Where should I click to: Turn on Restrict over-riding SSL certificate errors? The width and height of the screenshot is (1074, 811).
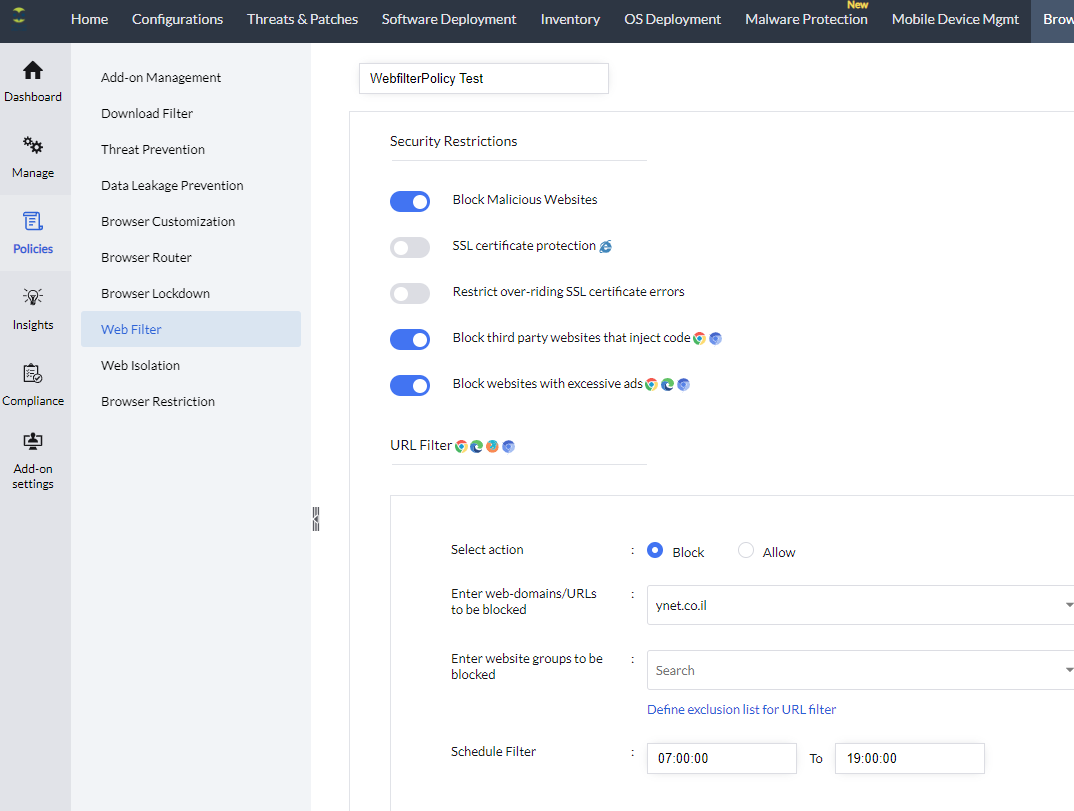click(410, 293)
